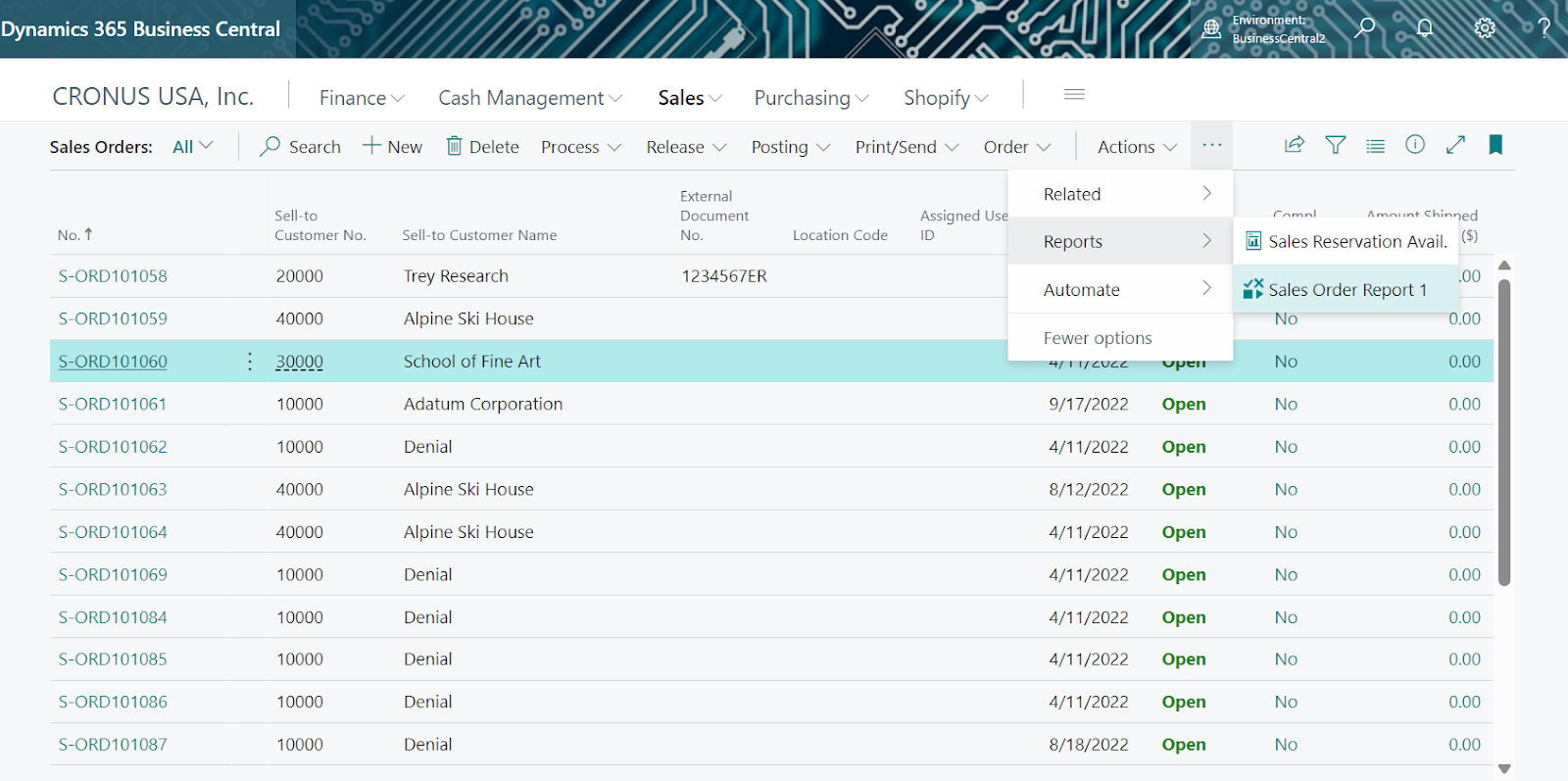Screen dimensions: 1568x781
Task: Click the External Document No. column header
Action: [714, 216]
